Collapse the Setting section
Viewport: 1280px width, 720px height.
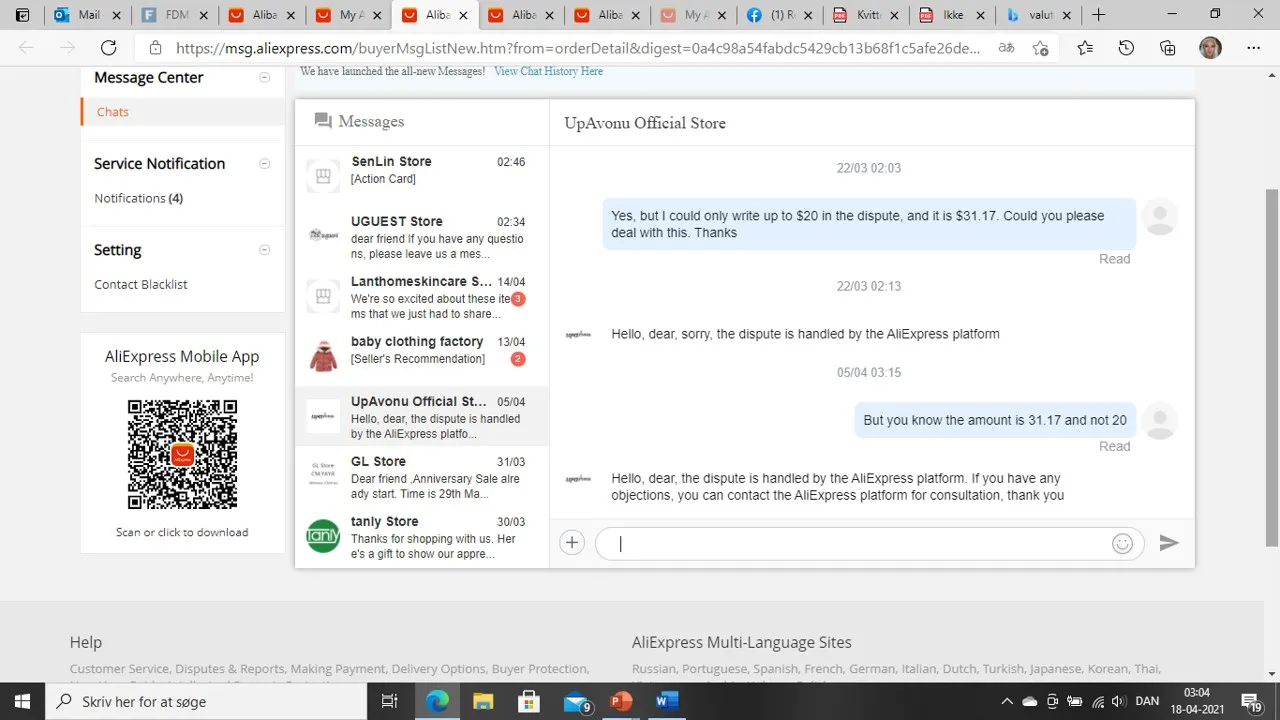[x=264, y=249]
